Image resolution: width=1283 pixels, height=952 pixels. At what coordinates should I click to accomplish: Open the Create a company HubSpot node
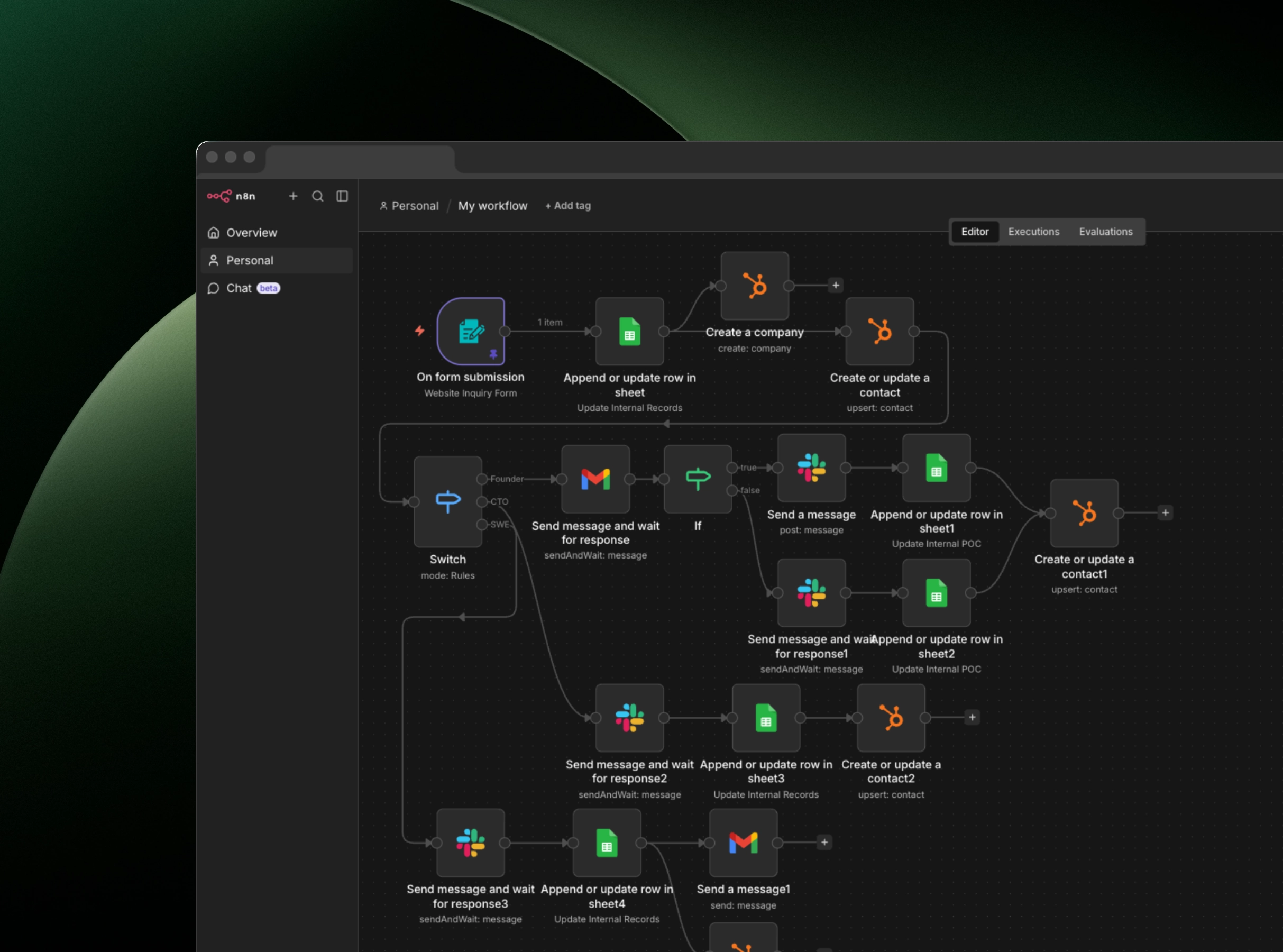coord(755,287)
